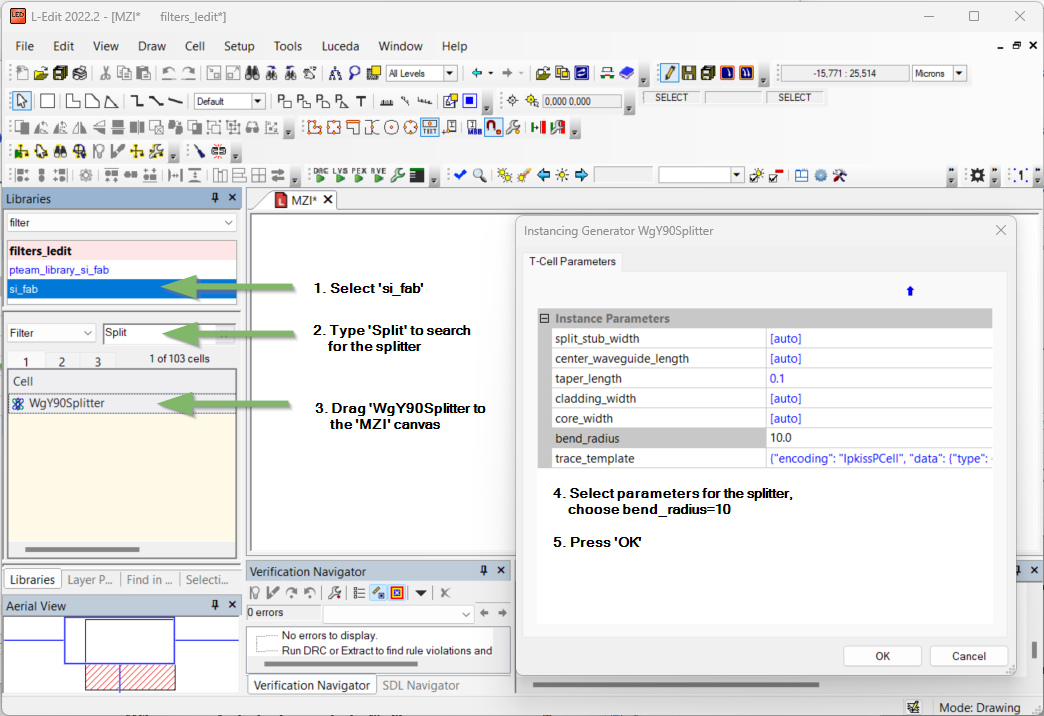Expand the library filter combo box
This screenshot has width=1044, height=716.
point(229,222)
